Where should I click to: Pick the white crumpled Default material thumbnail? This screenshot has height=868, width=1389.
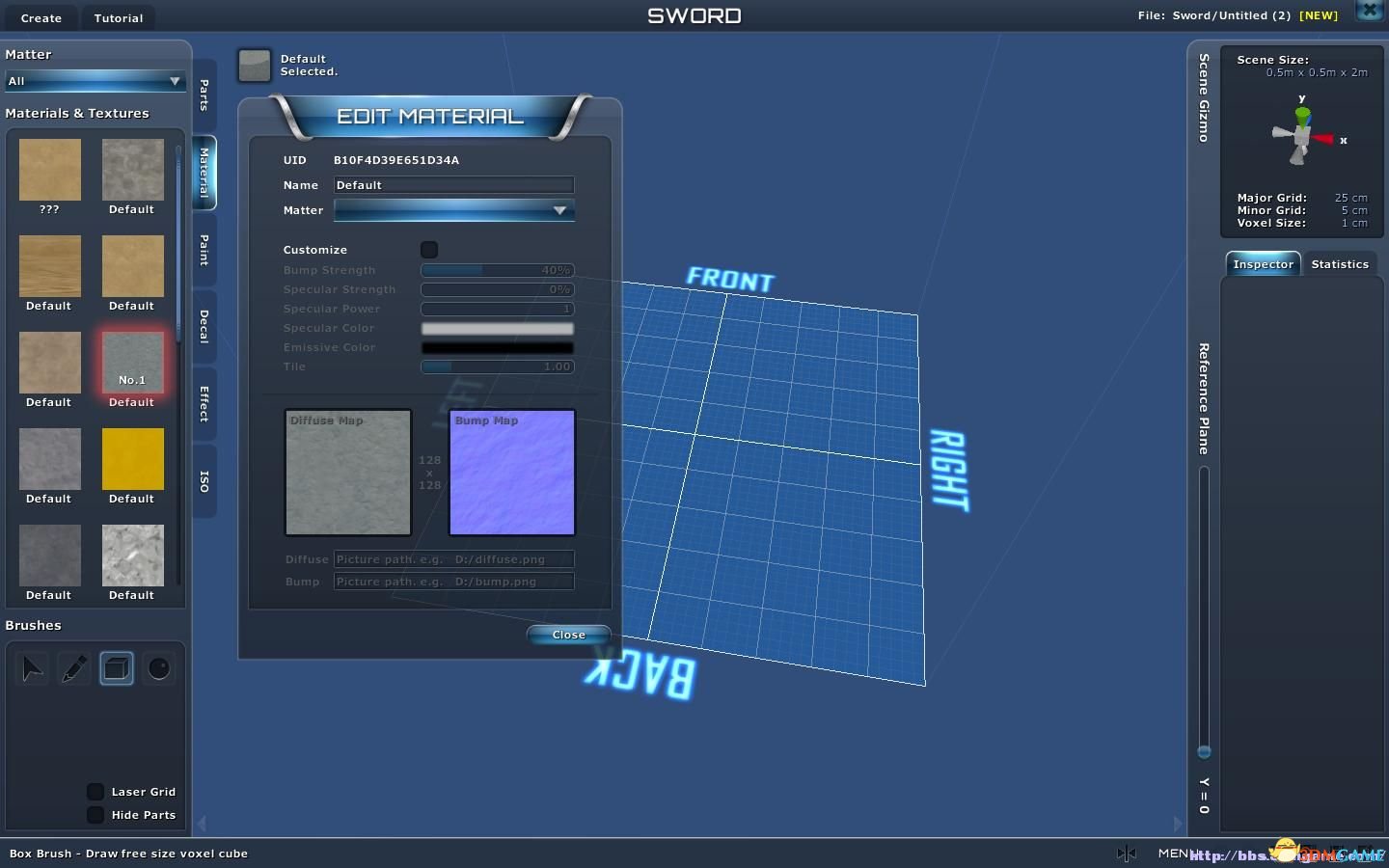click(132, 556)
